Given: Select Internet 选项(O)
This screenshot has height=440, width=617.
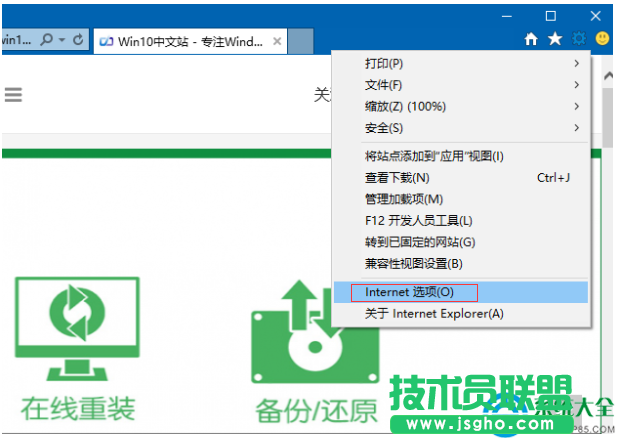Looking at the screenshot, I should pos(461,292).
